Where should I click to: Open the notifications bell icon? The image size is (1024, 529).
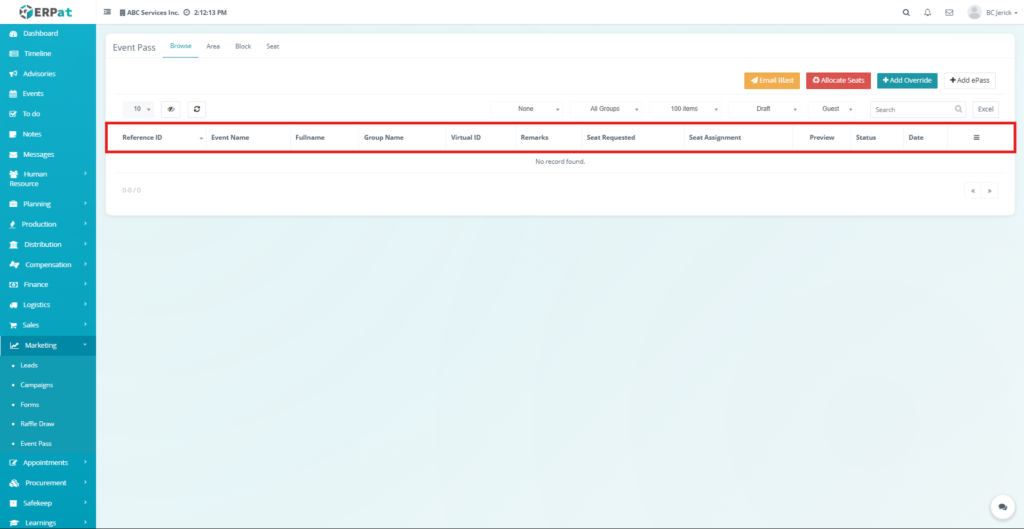tap(927, 13)
